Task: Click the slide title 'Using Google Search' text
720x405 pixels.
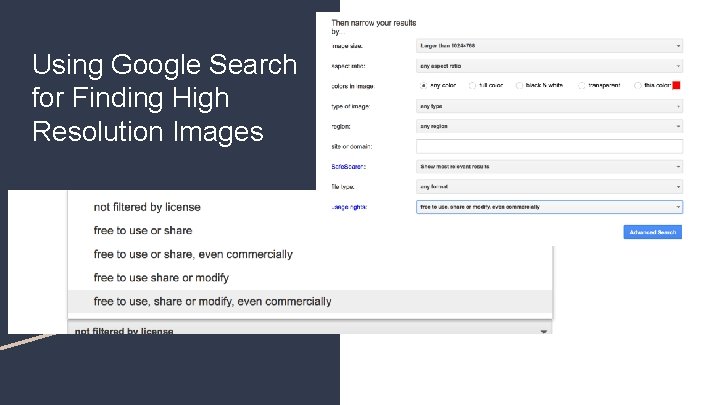Action: tap(164, 64)
